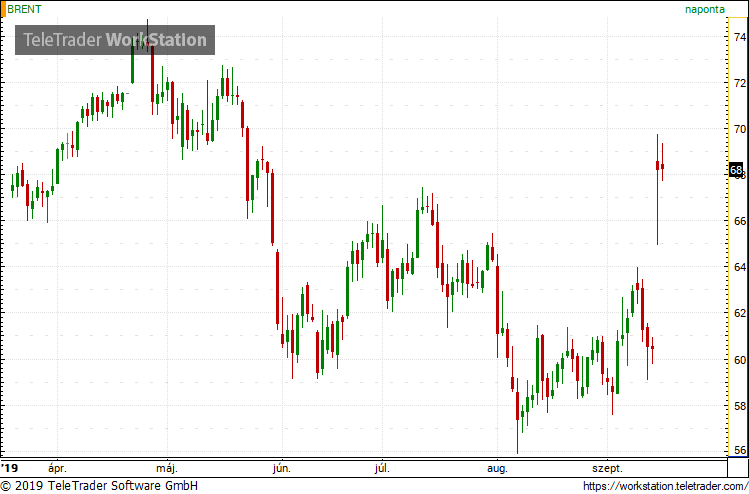Click the '19 year label

[x=9, y=468]
